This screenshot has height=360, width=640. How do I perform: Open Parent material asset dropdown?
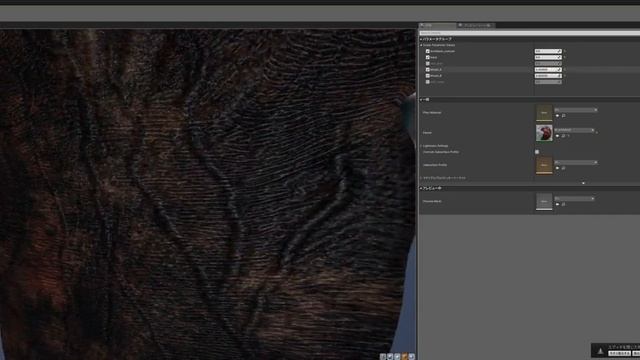click(x=574, y=130)
